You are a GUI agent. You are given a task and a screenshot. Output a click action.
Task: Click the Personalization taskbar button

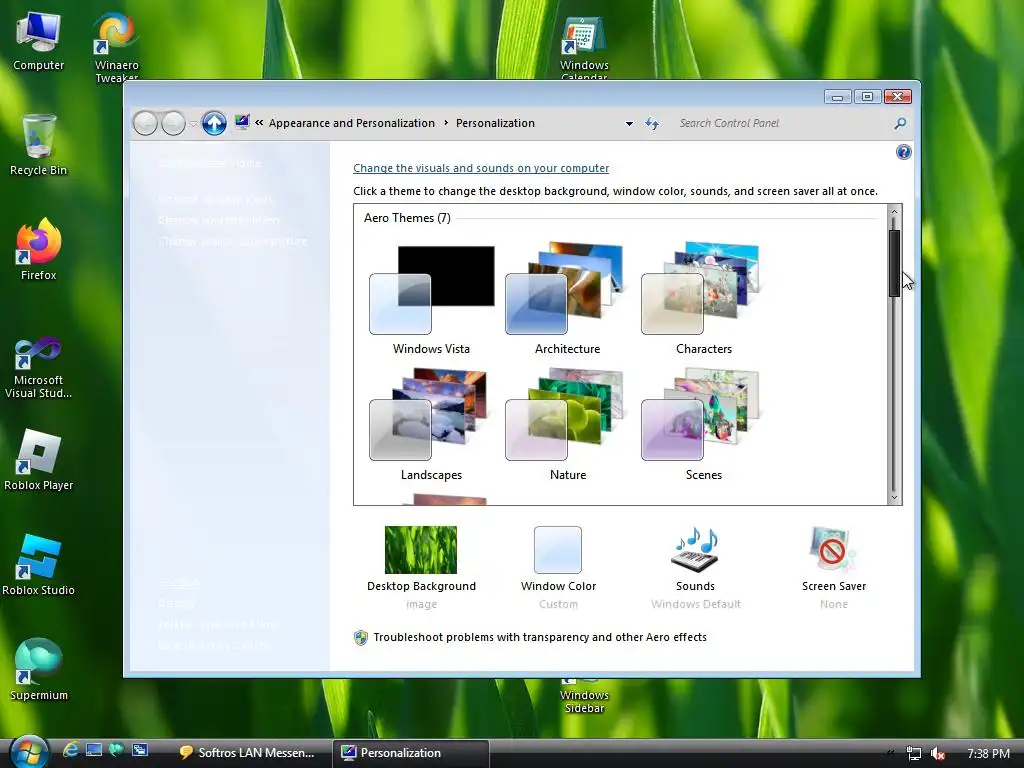(x=411, y=753)
